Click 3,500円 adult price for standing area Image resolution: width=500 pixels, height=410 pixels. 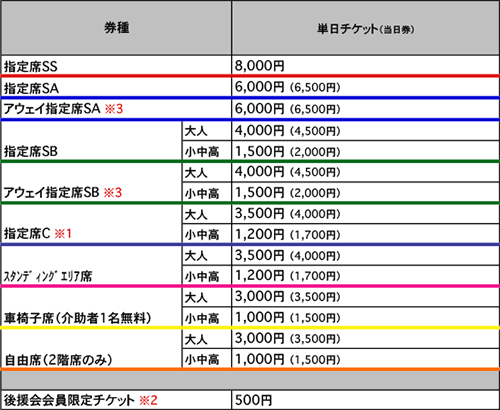pos(260,255)
